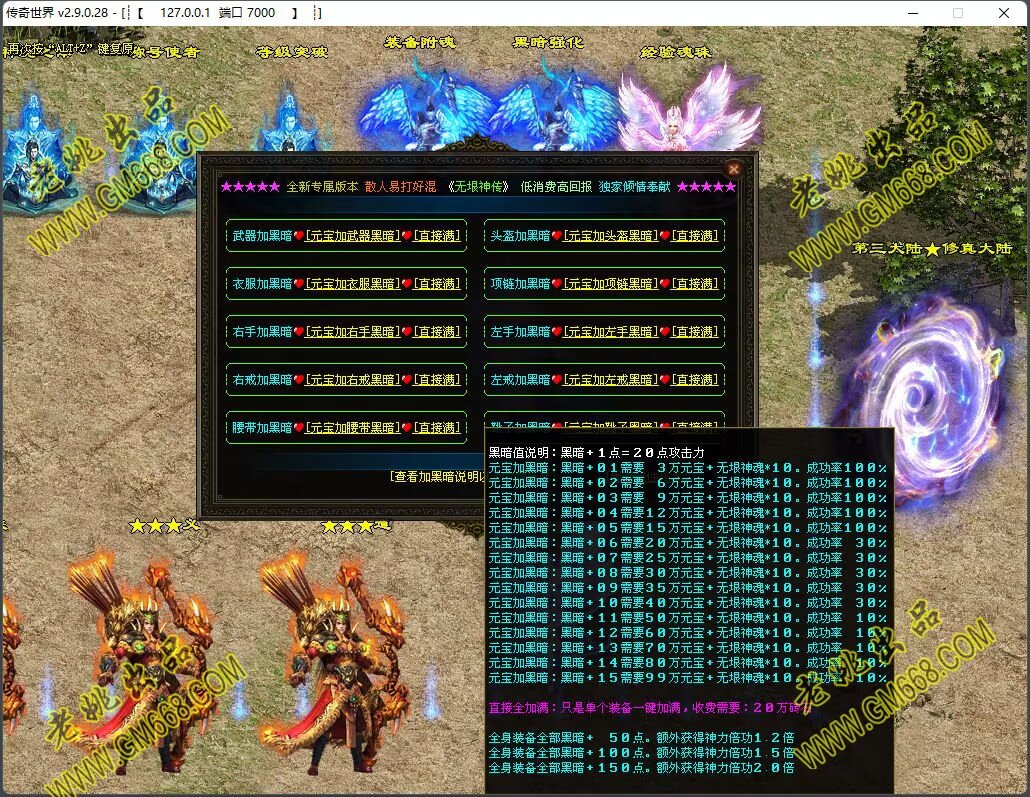Click the [元宝加武器黑暗] link
This screenshot has height=797, width=1030.
coord(352,236)
